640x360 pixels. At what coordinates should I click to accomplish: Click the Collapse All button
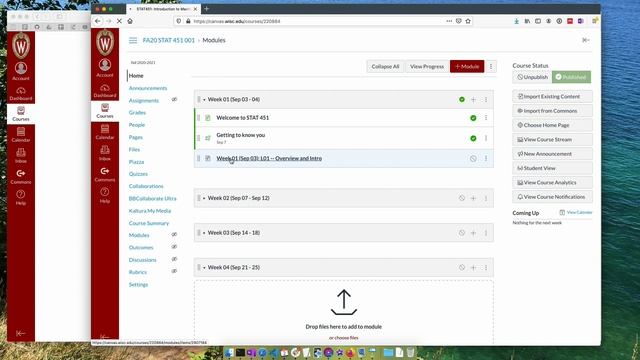pyautogui.click(x=385, y=66)
